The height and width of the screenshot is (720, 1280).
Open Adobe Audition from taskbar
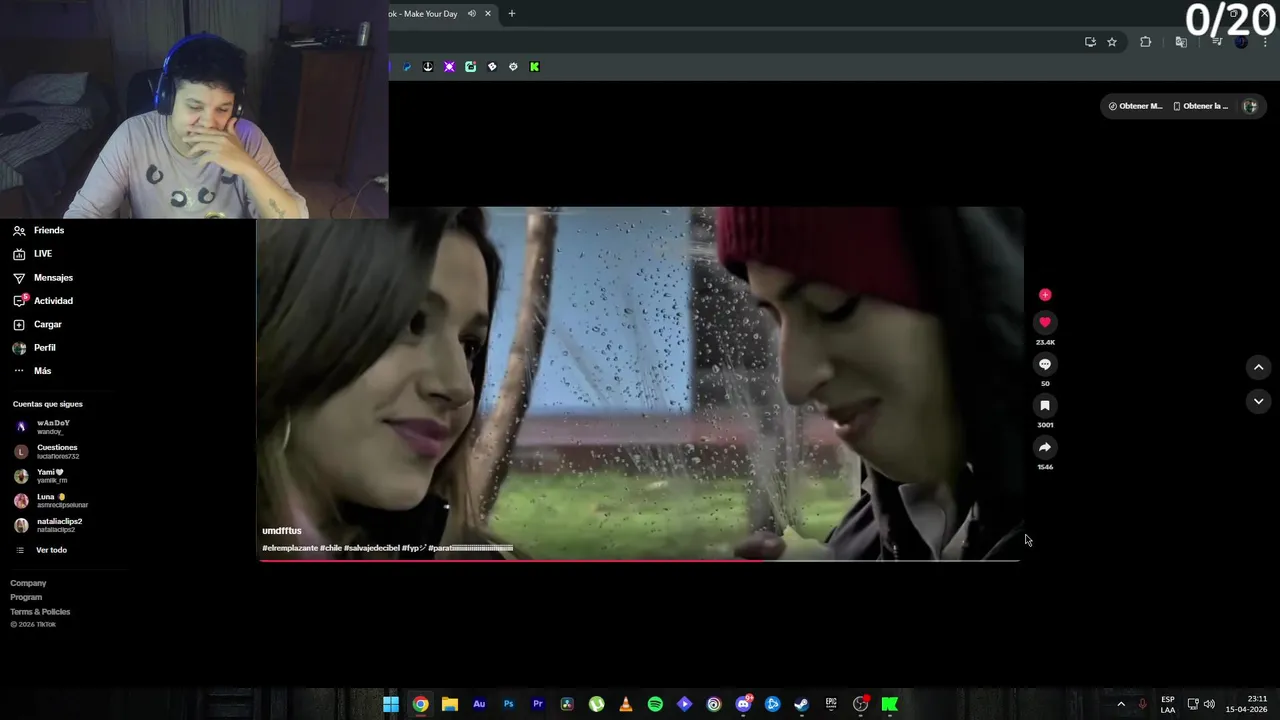(479, 704)
